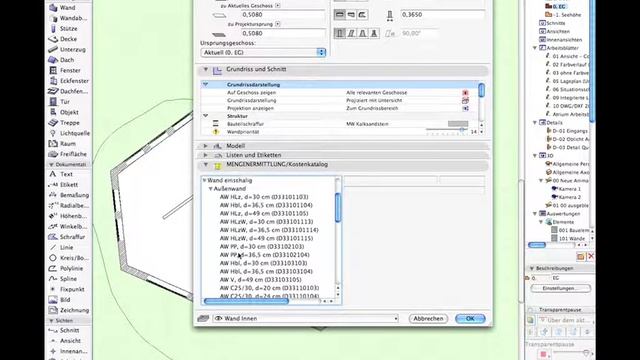Select the Dach roof tool
Viewport: 640px width, 360px height.
click(x=68, y=60)
